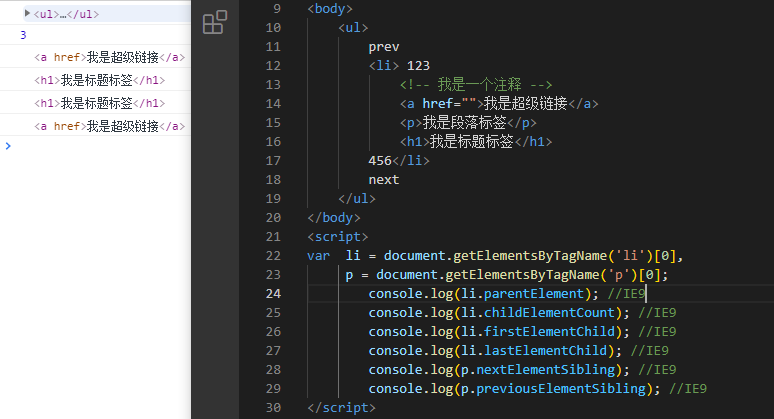774x419 pixels.
Task: Click the console input prompt arrow
Action: pos(7,146)
